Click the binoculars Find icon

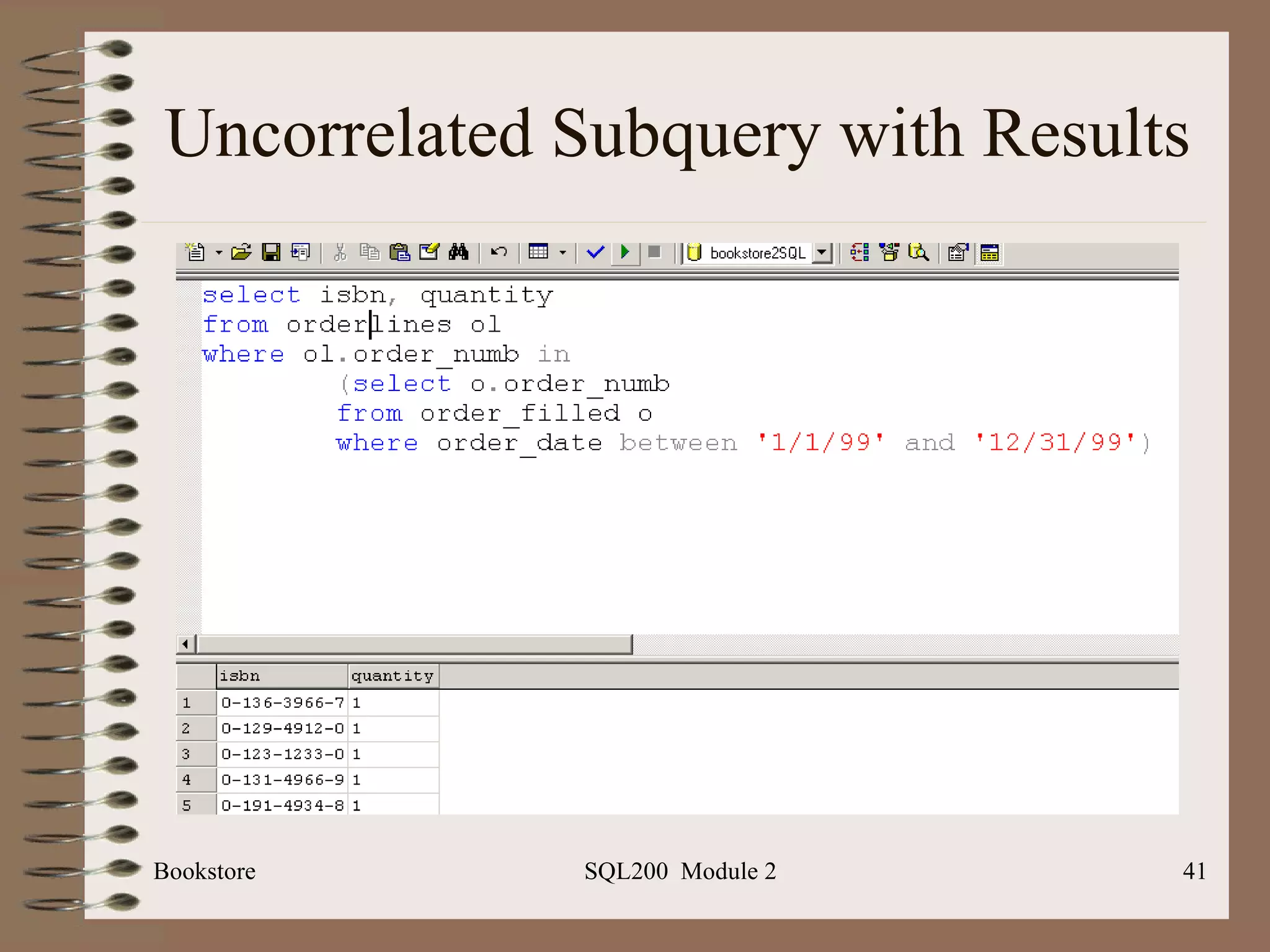pyautogui.click(x=459, y=252)
